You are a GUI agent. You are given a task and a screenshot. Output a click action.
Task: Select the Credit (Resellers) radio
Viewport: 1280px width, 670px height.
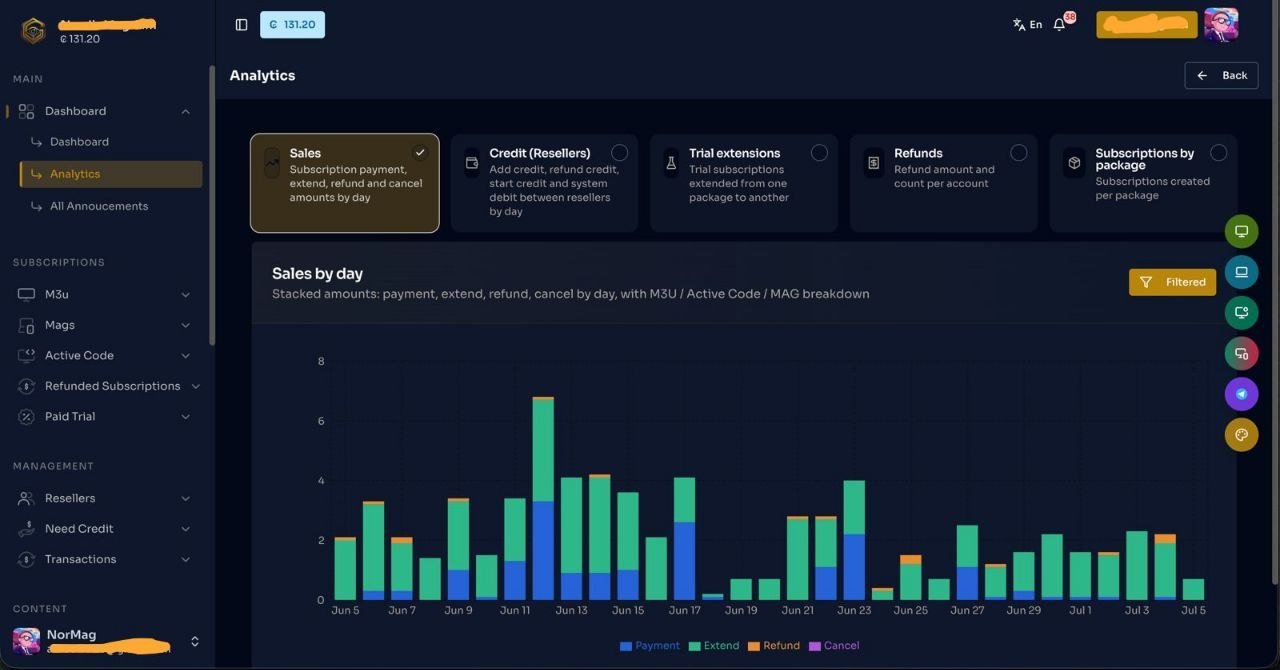point(620,153)
